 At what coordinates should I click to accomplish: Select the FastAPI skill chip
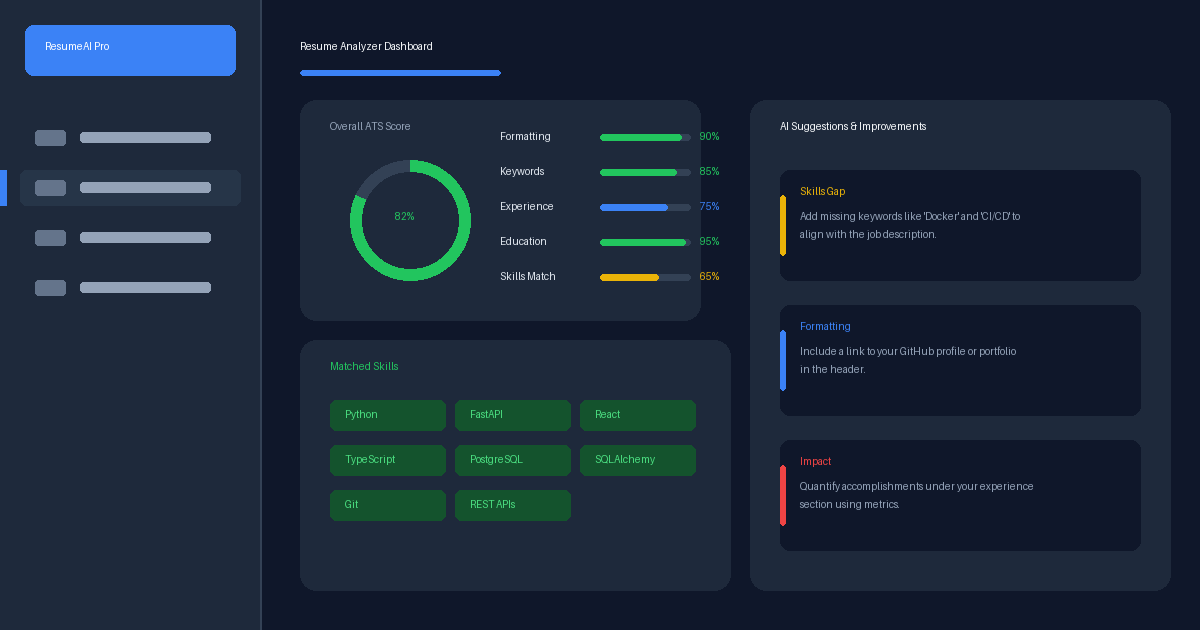click(x=513, y=415)
